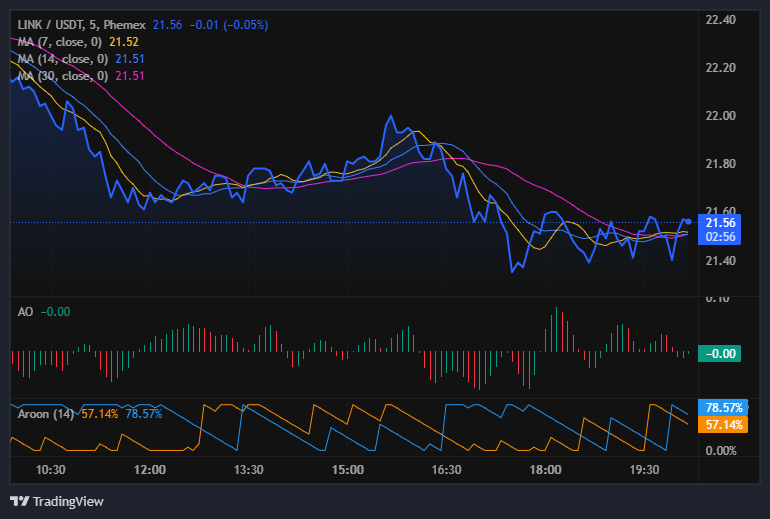Click the TradingView logo icon
Viewport: 770px width, 519px height.
click(x=19, y=501)
